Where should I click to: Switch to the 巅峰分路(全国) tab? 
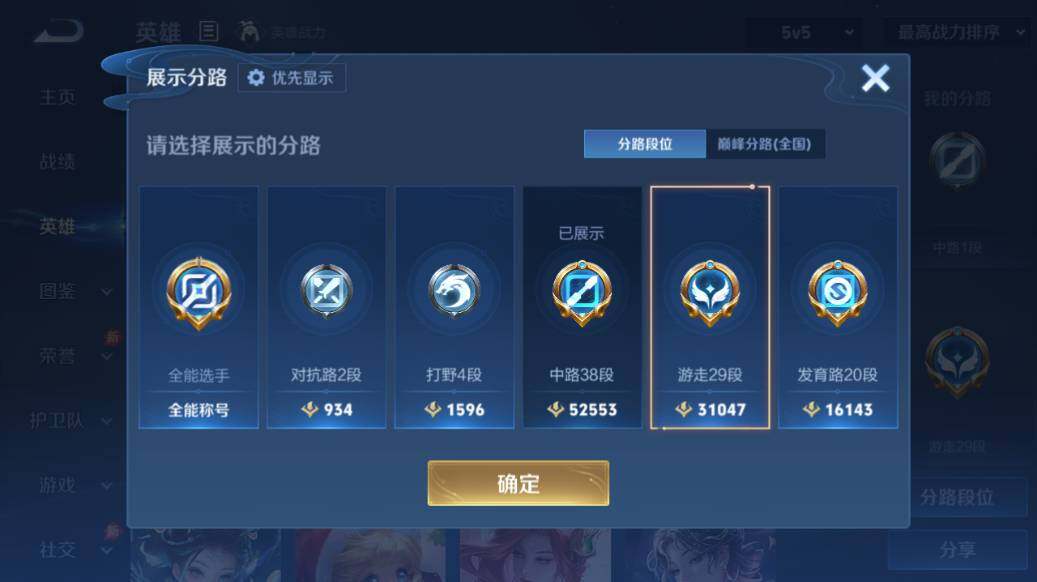point(765,144)
